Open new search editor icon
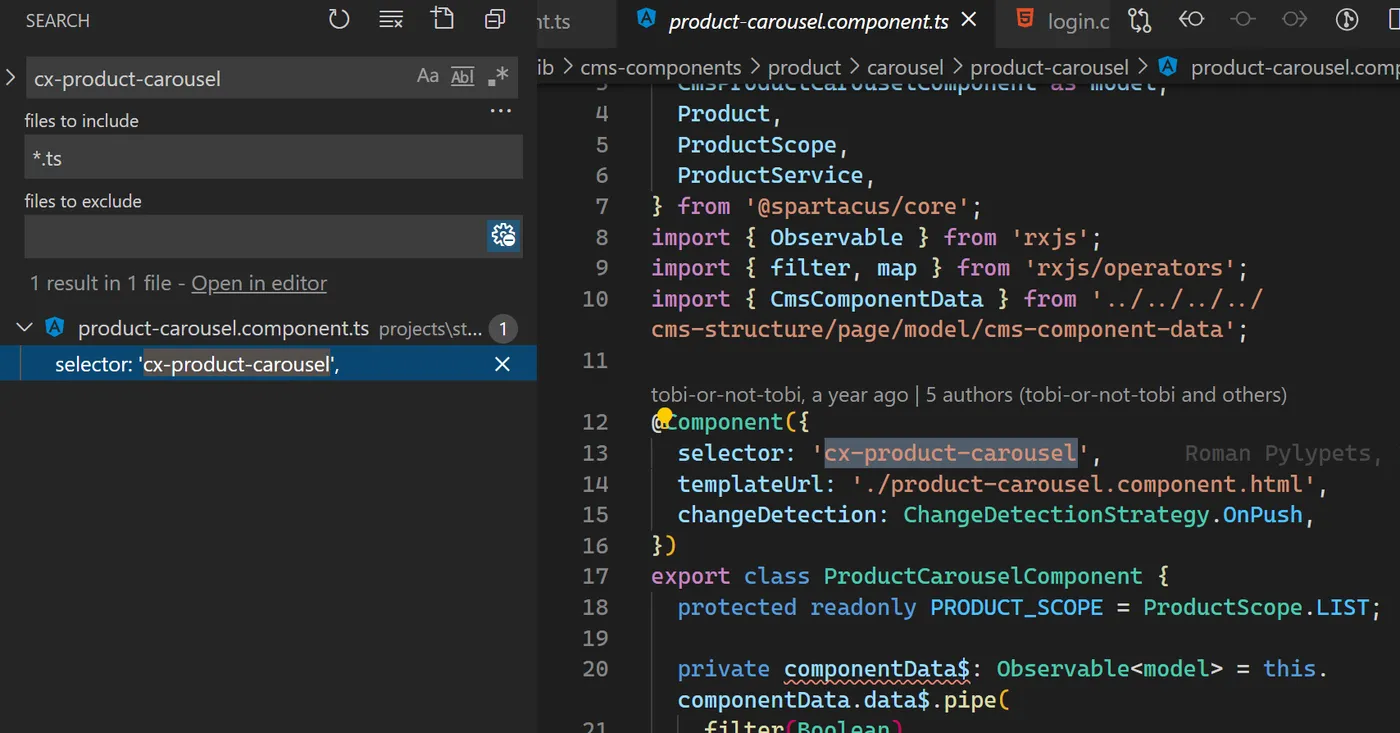Viewport: 1400px width, 733px height. pos(442,18)
